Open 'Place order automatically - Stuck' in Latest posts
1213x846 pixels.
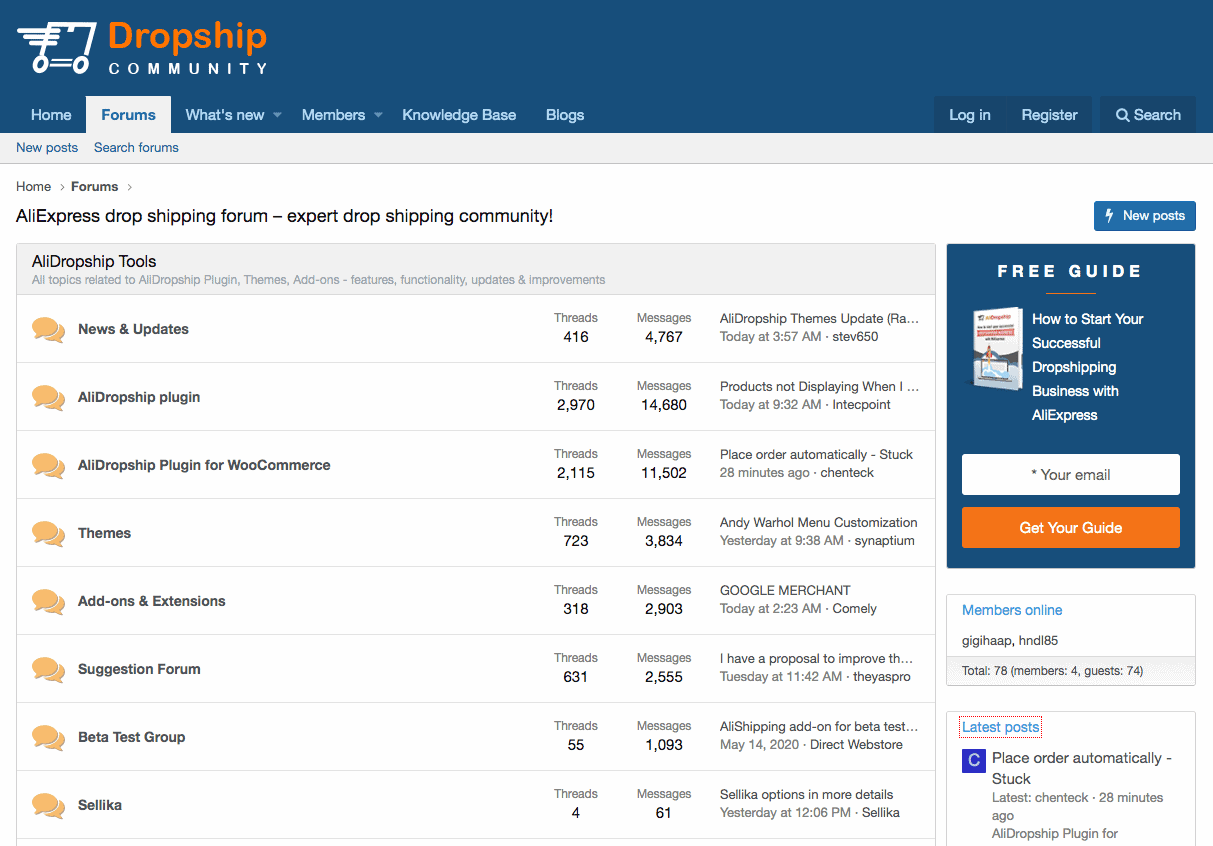(1081, 768)
